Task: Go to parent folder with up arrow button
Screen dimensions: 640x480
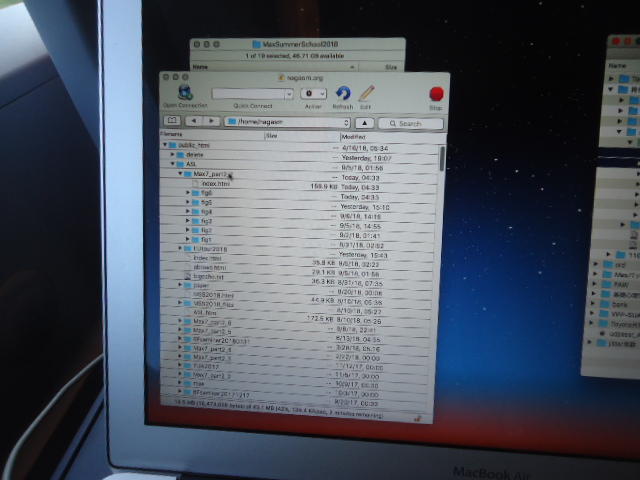Action: [364, 123]
